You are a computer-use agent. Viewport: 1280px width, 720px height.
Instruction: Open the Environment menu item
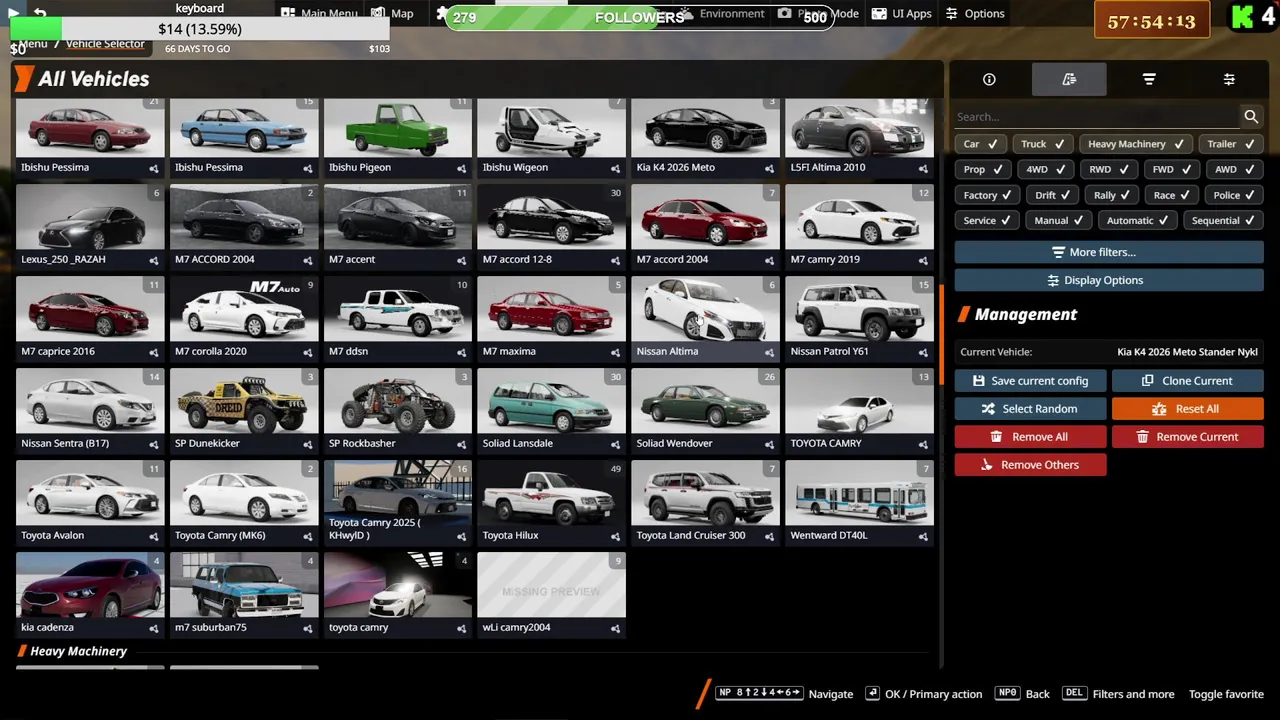point(722,14)
